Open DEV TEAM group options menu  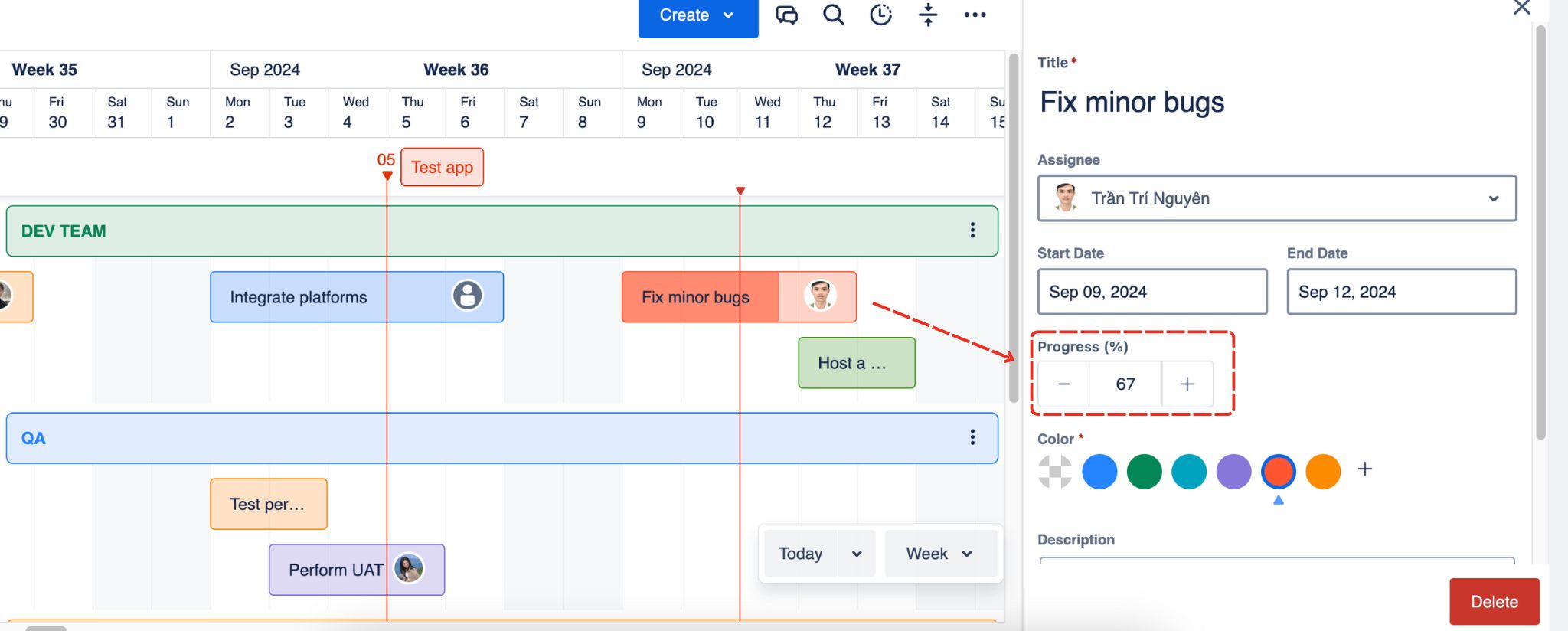click(972, 230)
